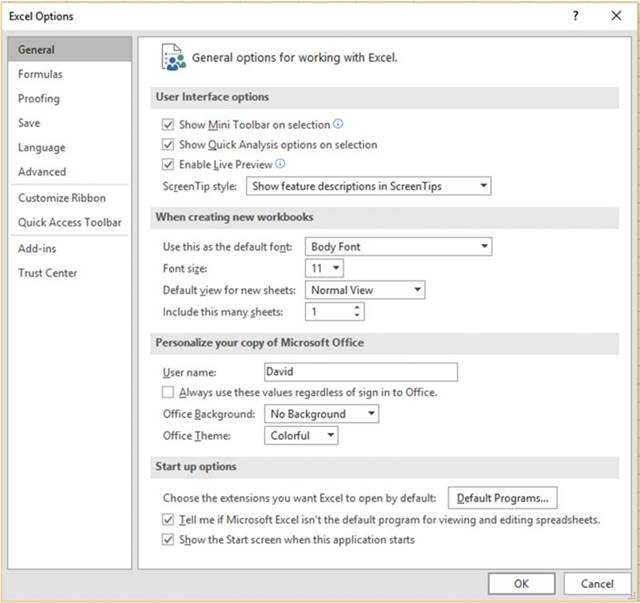Select the Trust Center category
Viewport: 640px width, 603px height.
47,273
